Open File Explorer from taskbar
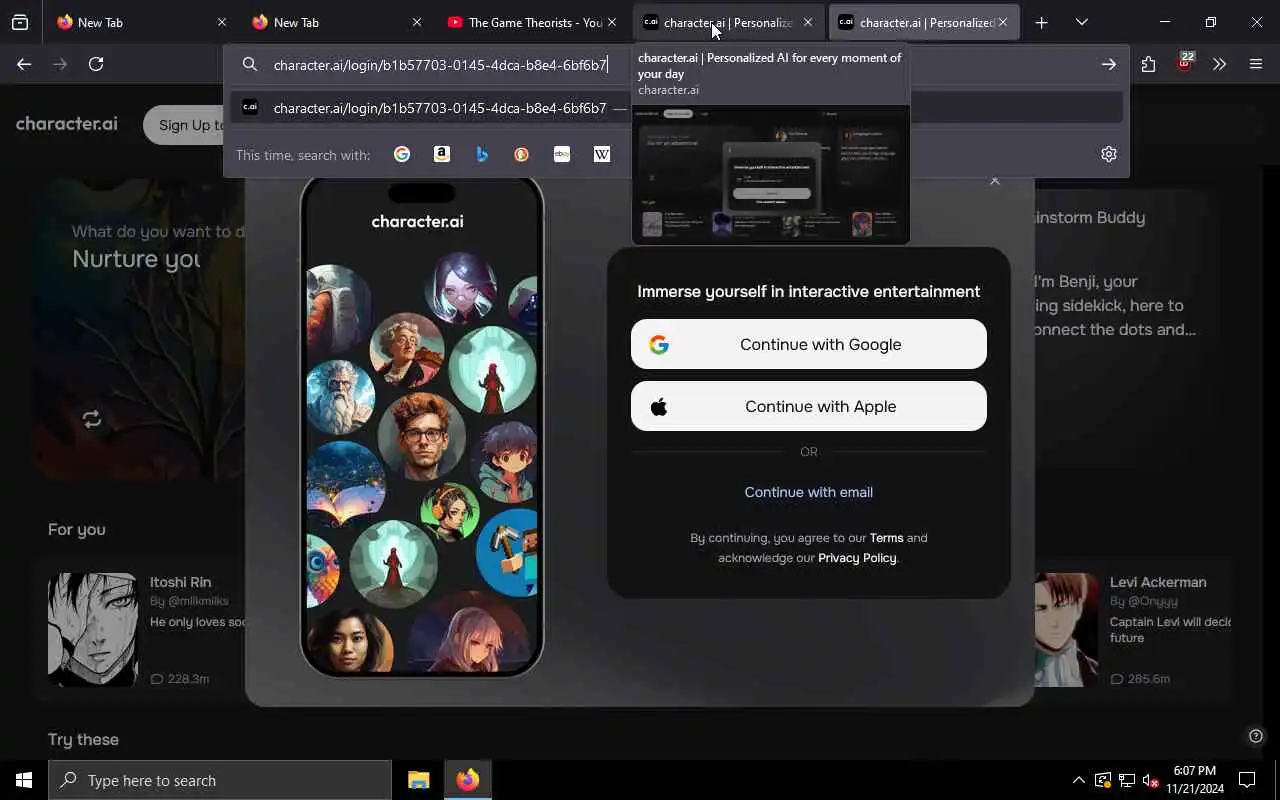 point(419,780)
